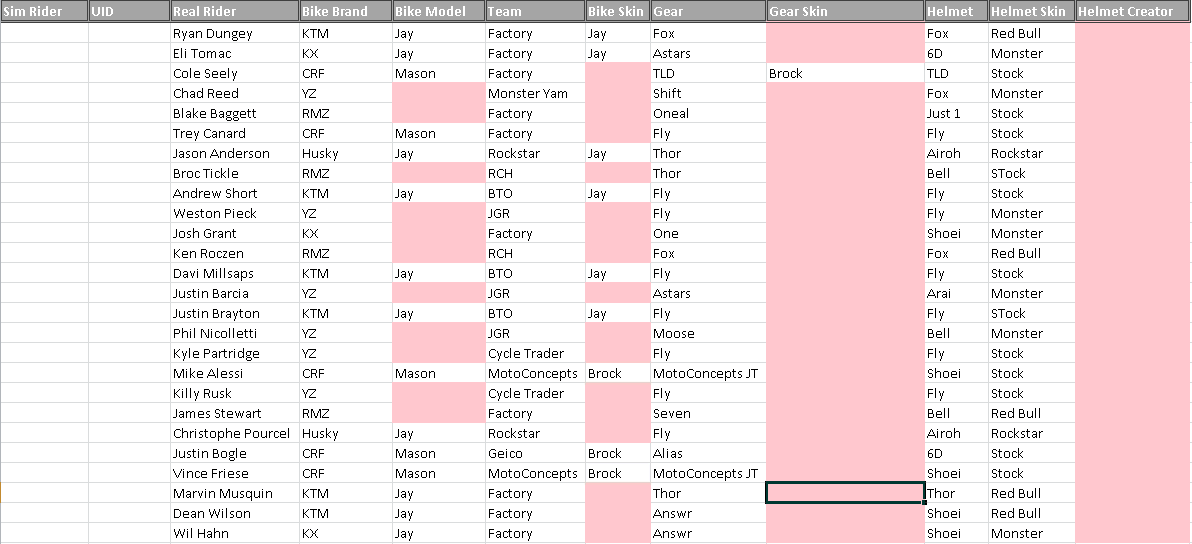Click the Alias gear cell

point(709,454)
